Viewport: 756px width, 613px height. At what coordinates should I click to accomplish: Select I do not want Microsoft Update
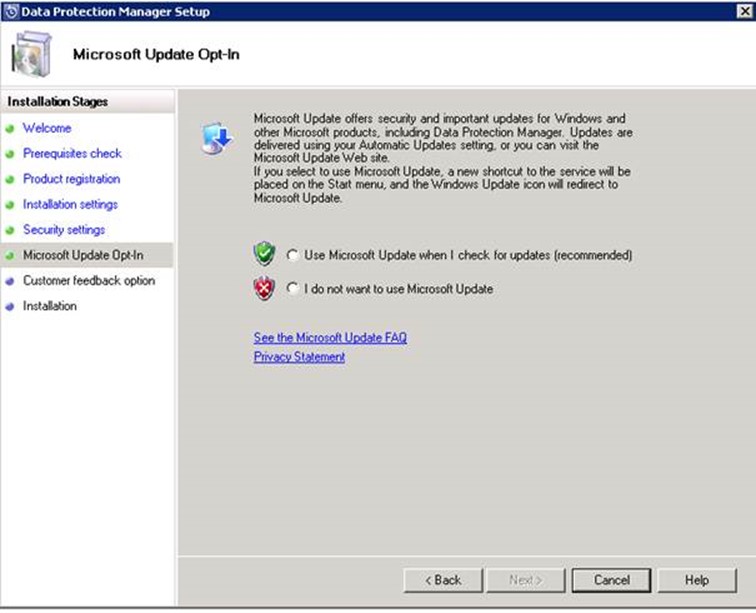[x=292, y=288]
